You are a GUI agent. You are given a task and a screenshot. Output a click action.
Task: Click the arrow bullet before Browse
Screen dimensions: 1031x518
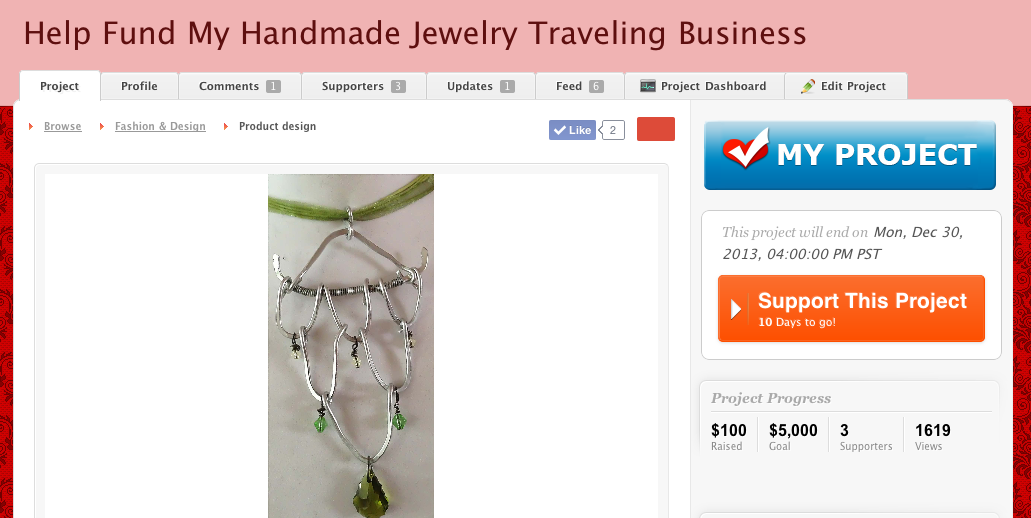tap(31, 126)
